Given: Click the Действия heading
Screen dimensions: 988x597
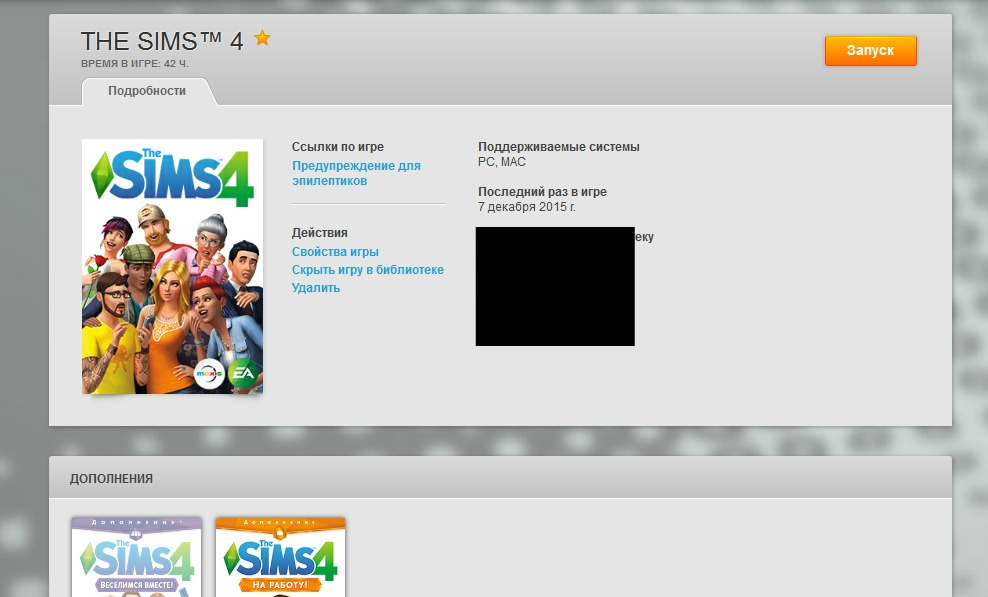Looking at the screenshot, I should [319, 233].
